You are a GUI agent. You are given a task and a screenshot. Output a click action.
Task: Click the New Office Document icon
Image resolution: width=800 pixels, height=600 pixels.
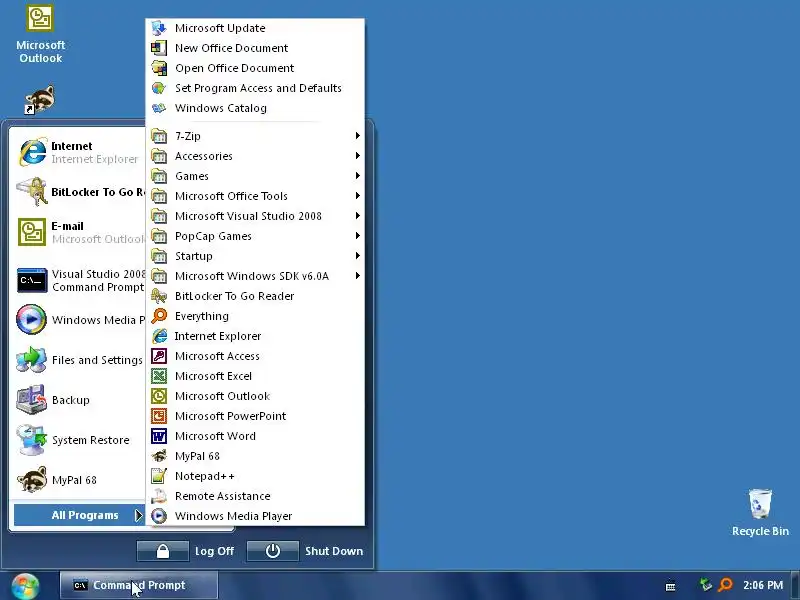click(x=159, y=48)
